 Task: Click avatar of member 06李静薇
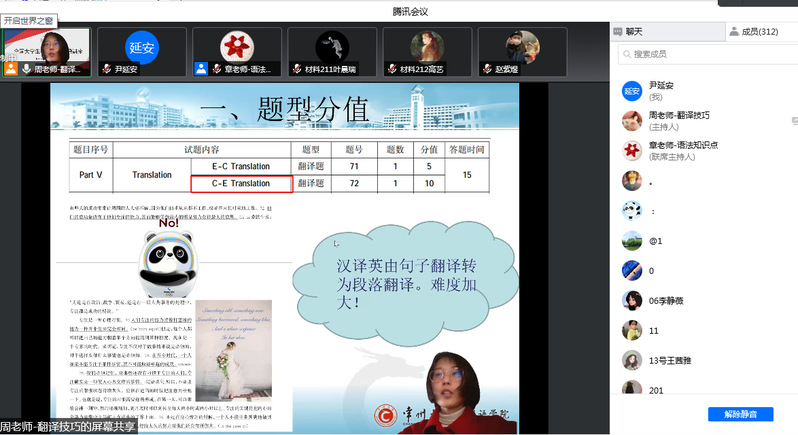coord(632,300)
